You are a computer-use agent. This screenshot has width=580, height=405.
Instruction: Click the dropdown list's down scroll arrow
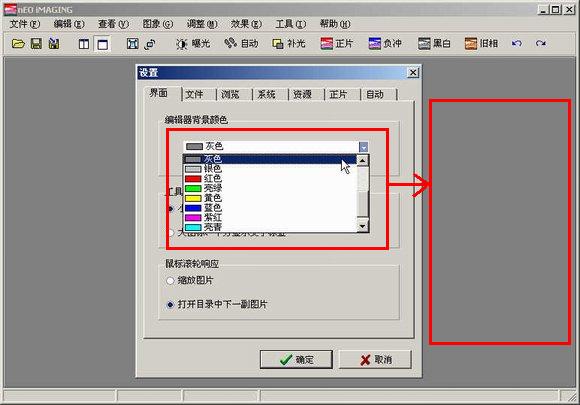(x=362, y=226)
